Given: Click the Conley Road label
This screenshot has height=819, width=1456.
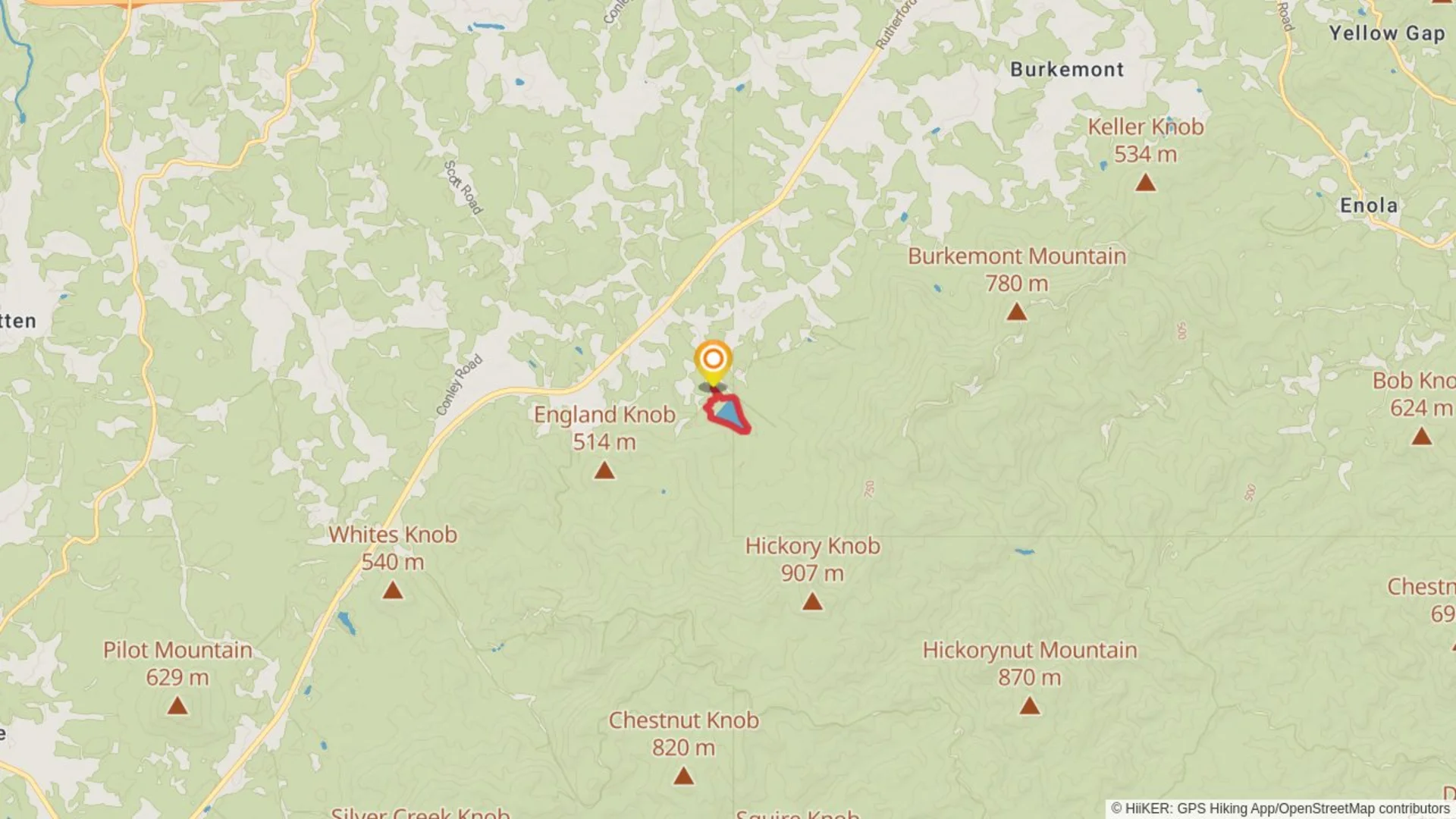Looking at the screenshot, I should [459, 385].
